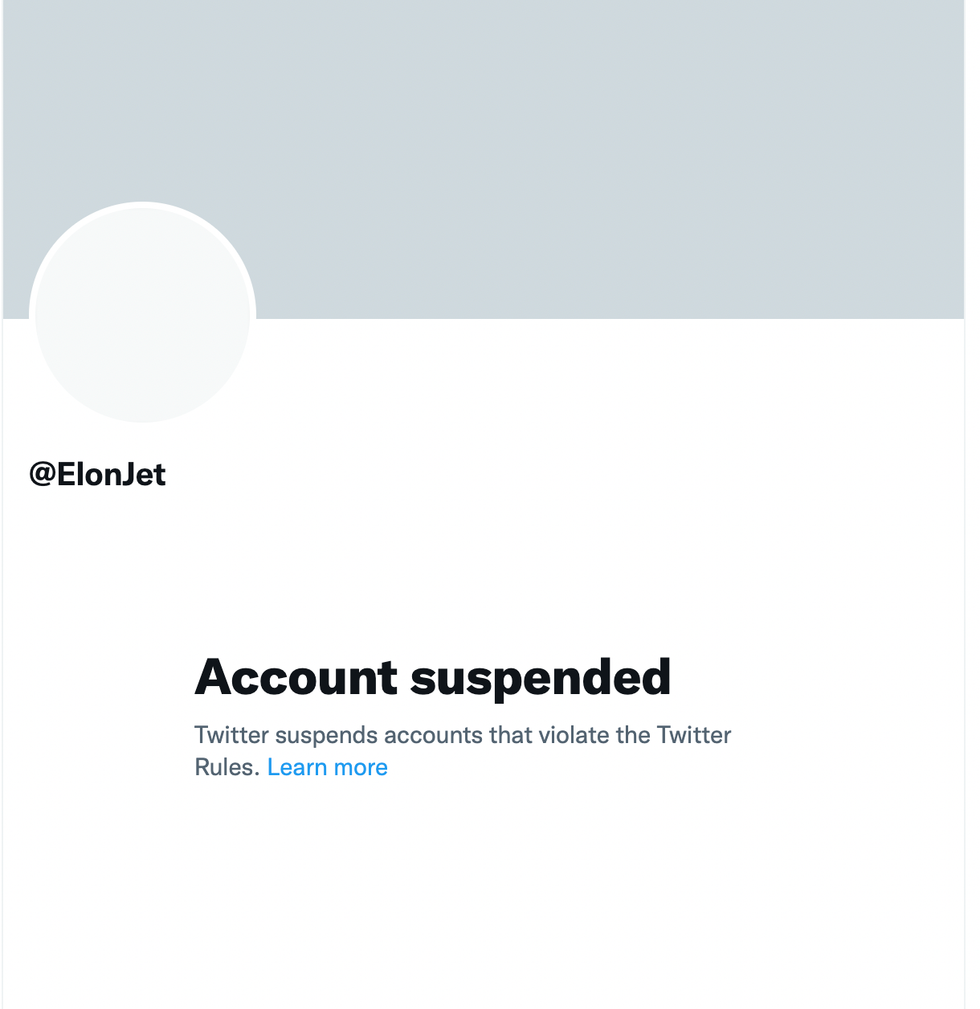Click the blank circular profile avatar

pos(142,315)
